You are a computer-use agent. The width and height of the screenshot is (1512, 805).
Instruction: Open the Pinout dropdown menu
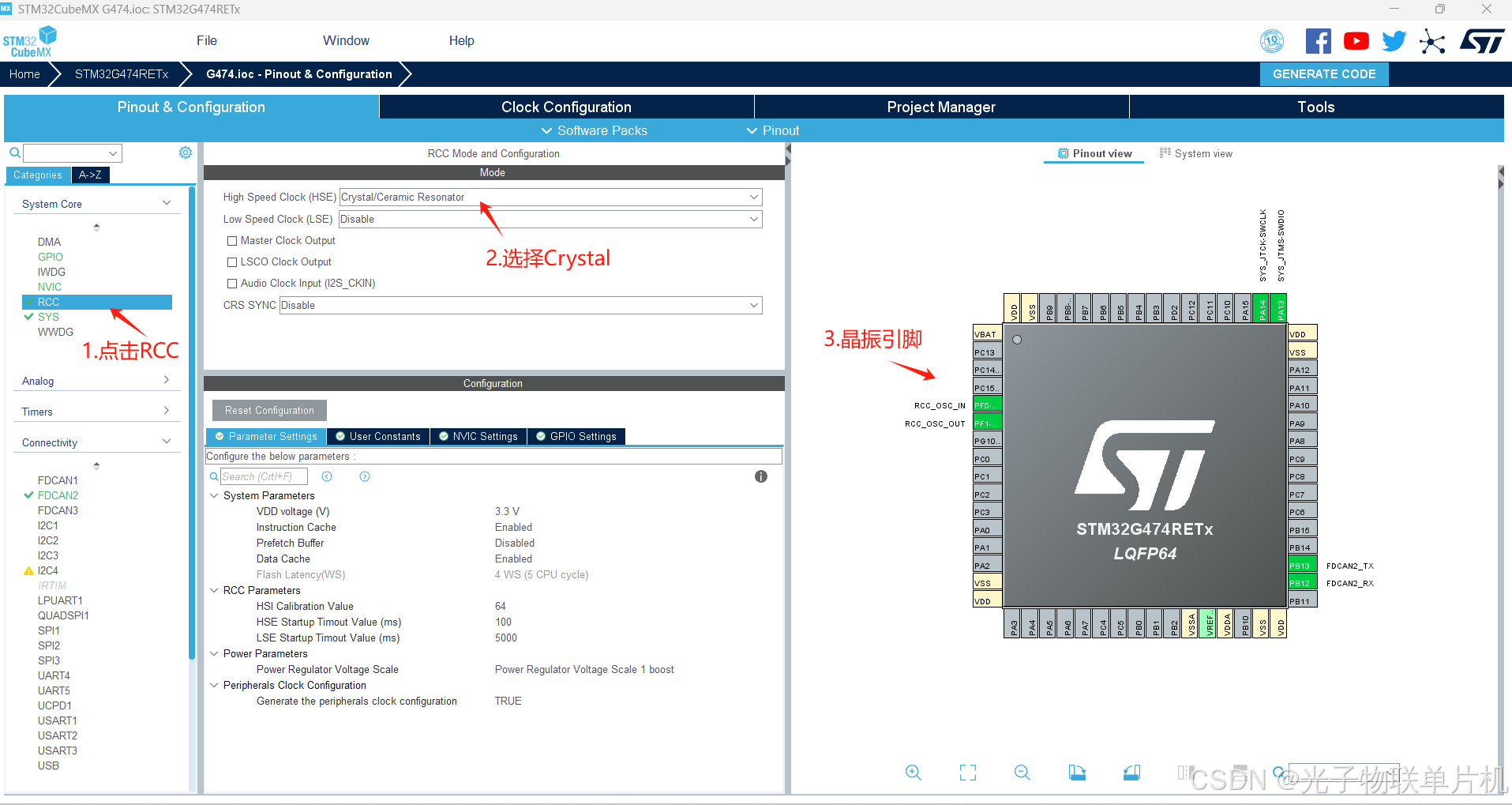tap(773, 130)
